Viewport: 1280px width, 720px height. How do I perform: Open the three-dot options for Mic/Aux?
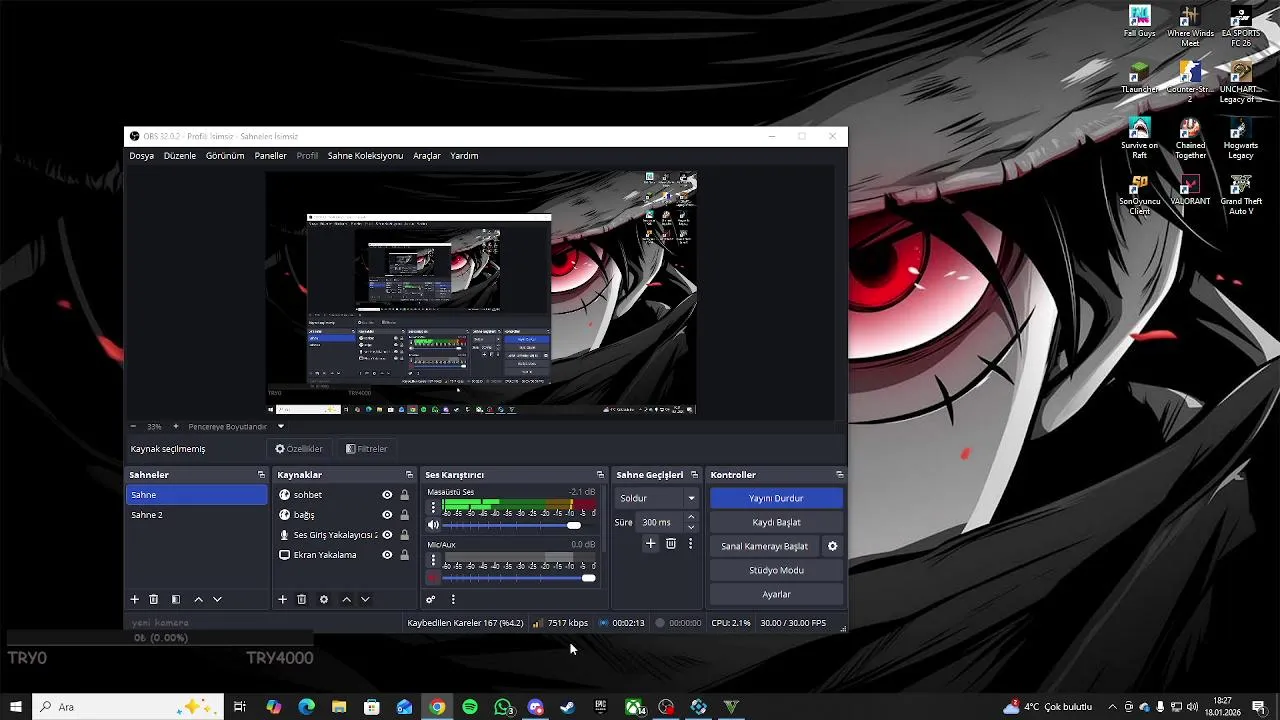coord(433,560)
